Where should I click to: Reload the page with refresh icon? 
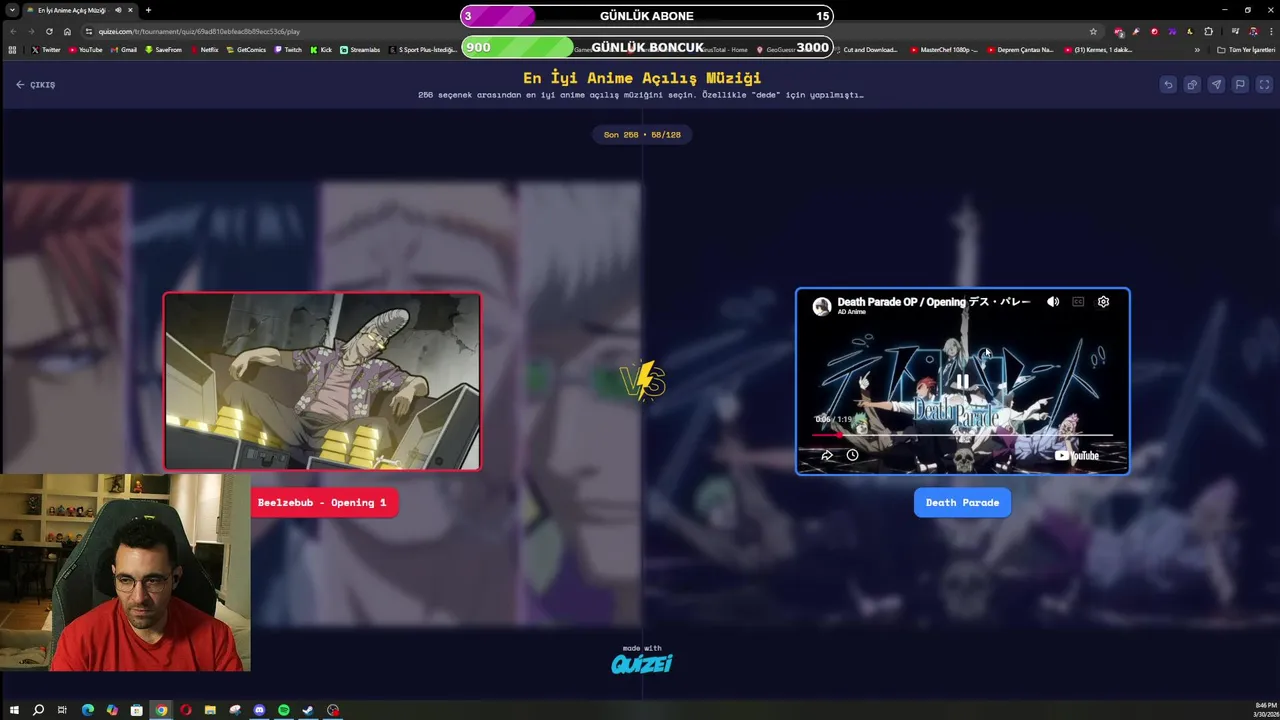click(49, 31)
